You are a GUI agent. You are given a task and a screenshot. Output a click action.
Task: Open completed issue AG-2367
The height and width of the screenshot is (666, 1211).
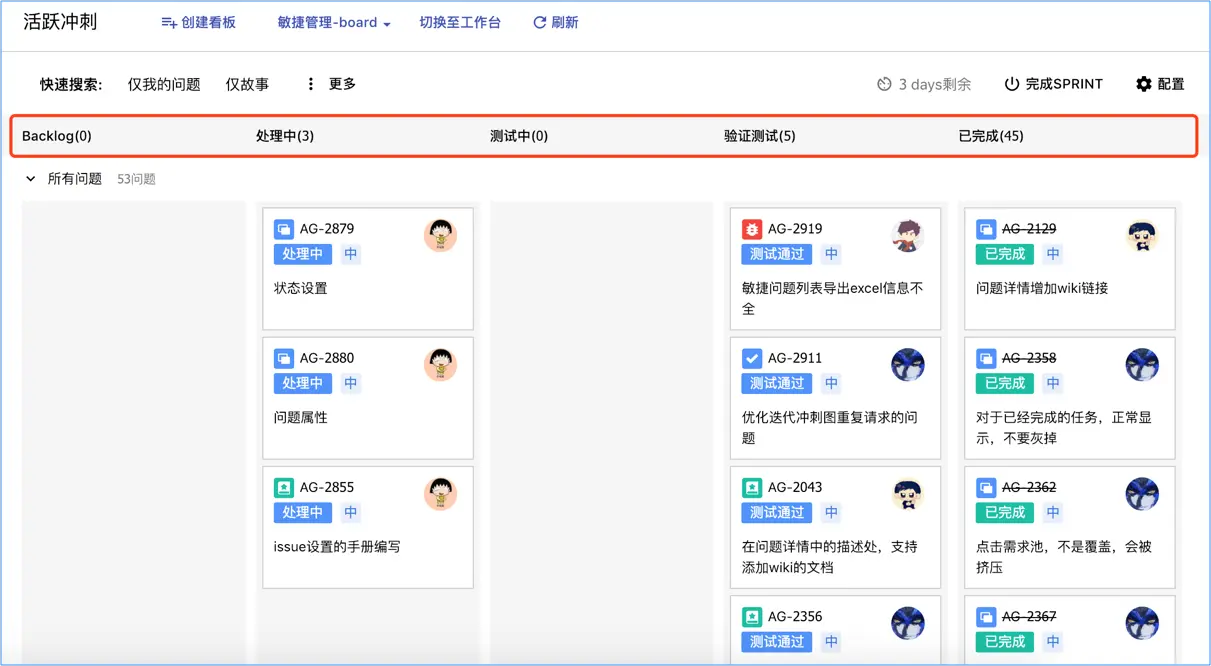pyautogui.click(x=1029, y=616)
